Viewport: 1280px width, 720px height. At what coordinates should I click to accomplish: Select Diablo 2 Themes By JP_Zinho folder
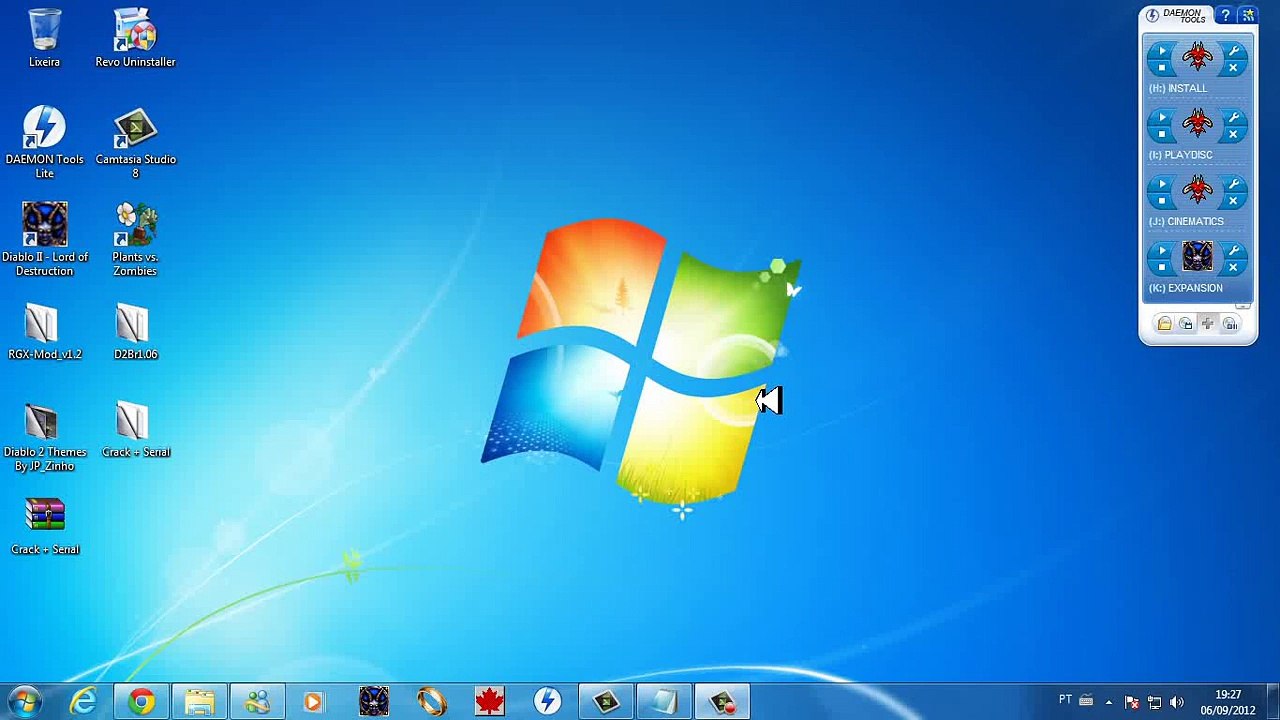(44, 437)
